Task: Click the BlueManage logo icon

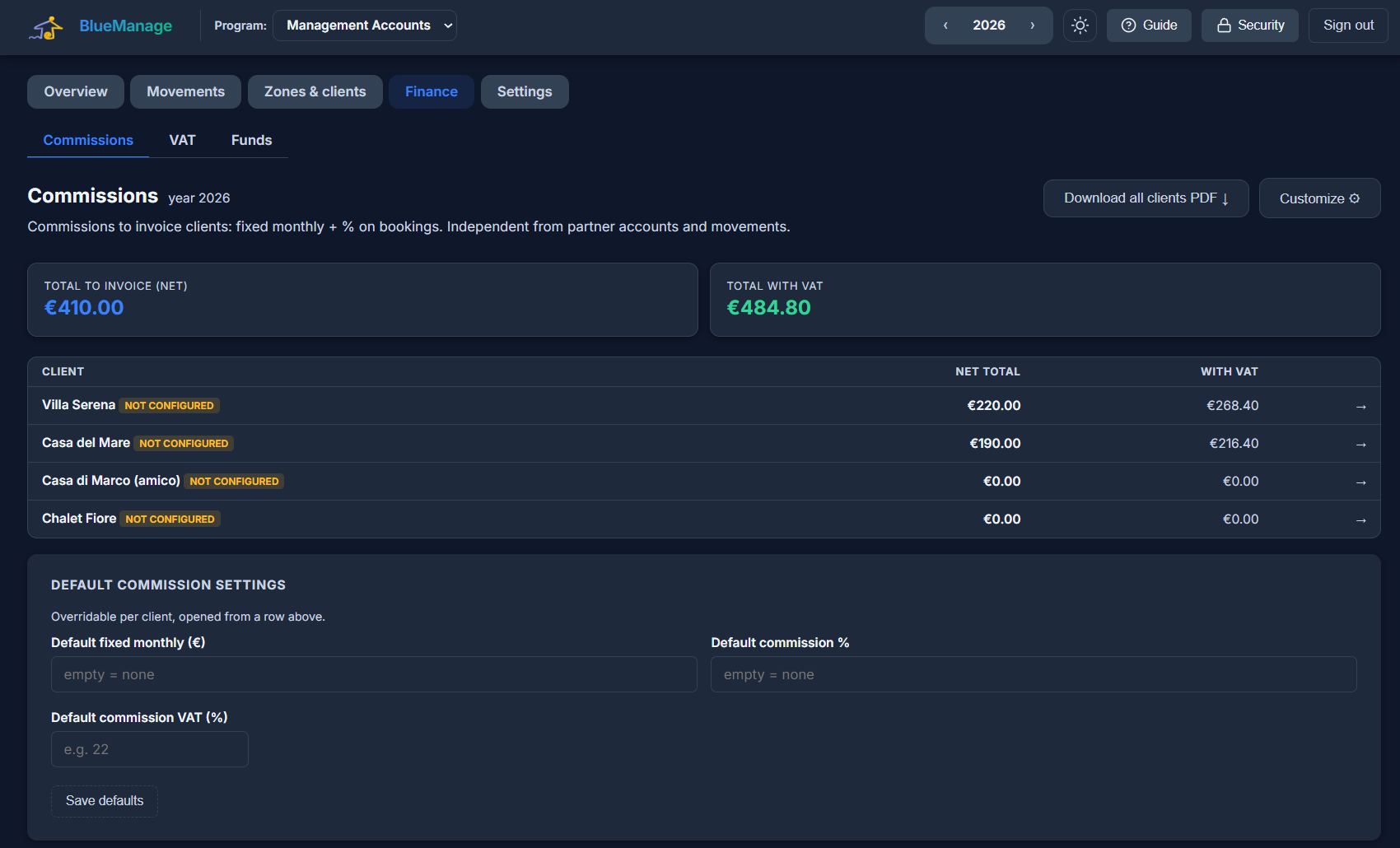Action: (46, 27)
